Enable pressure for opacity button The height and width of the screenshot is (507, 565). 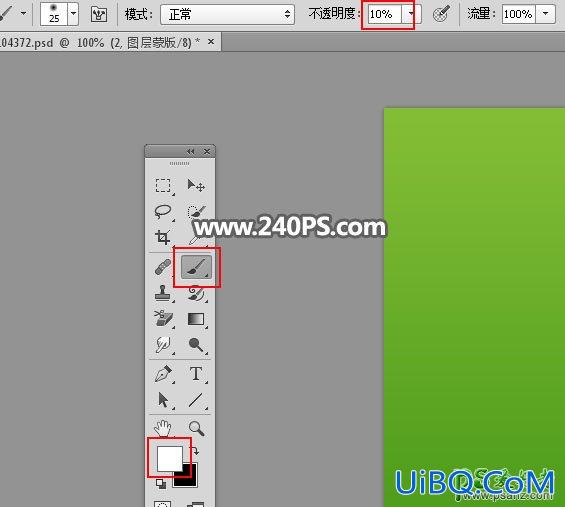441,14
